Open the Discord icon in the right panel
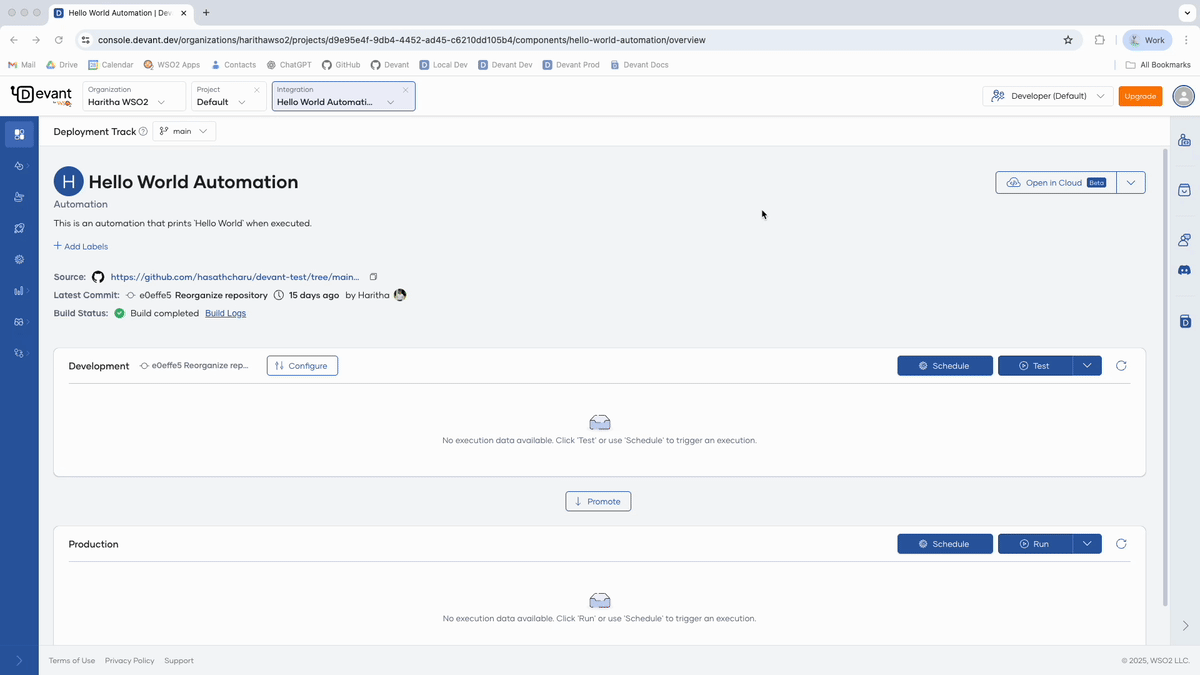This screenshot has height=675, width=1200. click(x=1185, y=270)
